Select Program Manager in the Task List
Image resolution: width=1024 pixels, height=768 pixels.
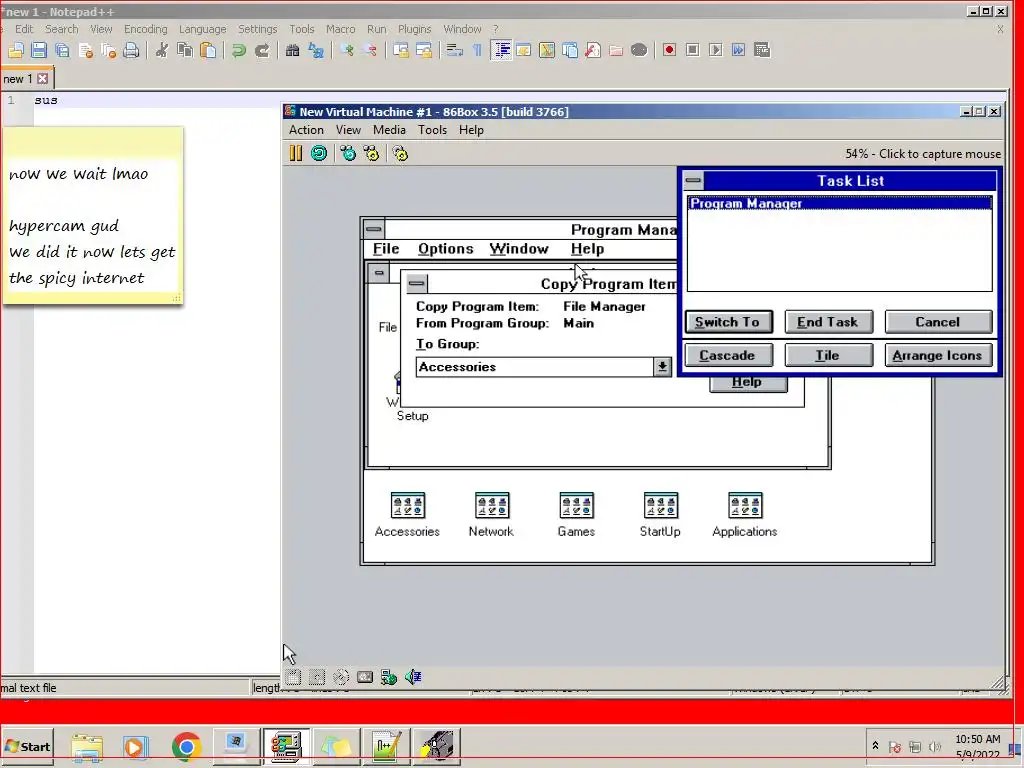coord(840,204)
